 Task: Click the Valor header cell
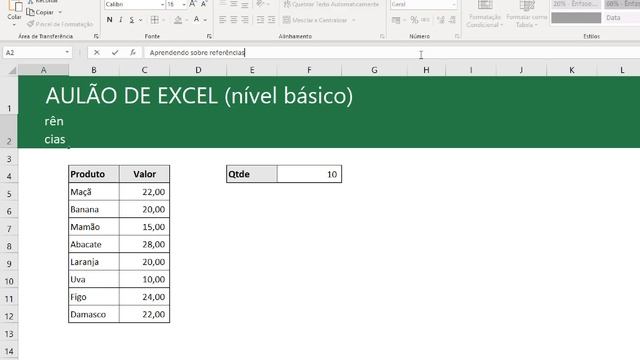(144, 174)
